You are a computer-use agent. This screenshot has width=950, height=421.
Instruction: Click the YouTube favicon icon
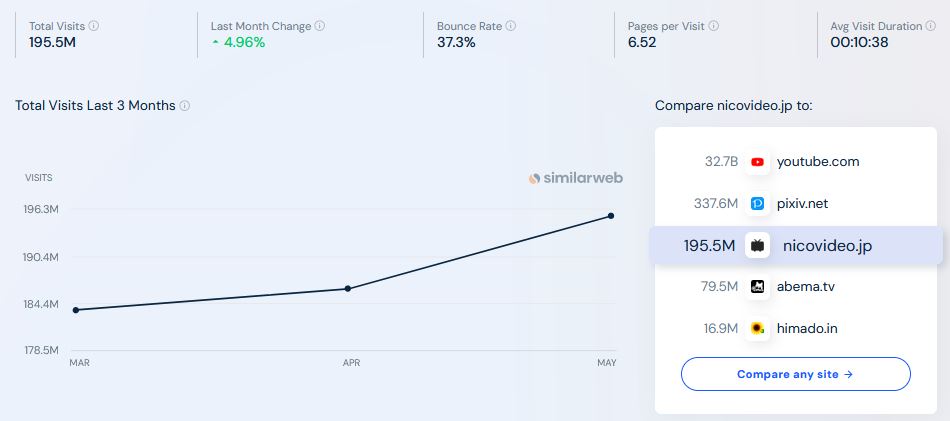pyautogui.click(x=758, y=162)
